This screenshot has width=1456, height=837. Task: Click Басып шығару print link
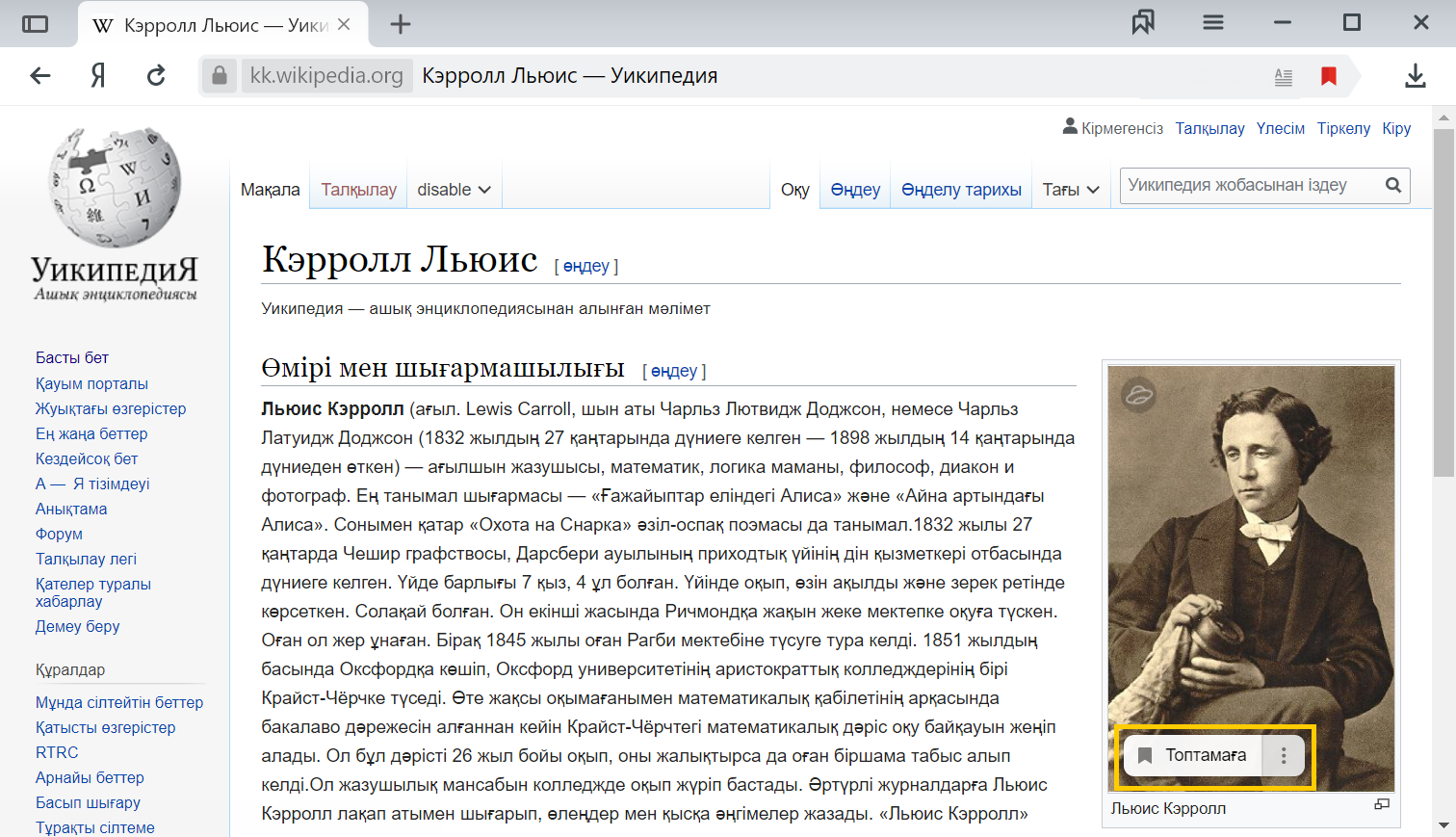[x=88, y=802]
